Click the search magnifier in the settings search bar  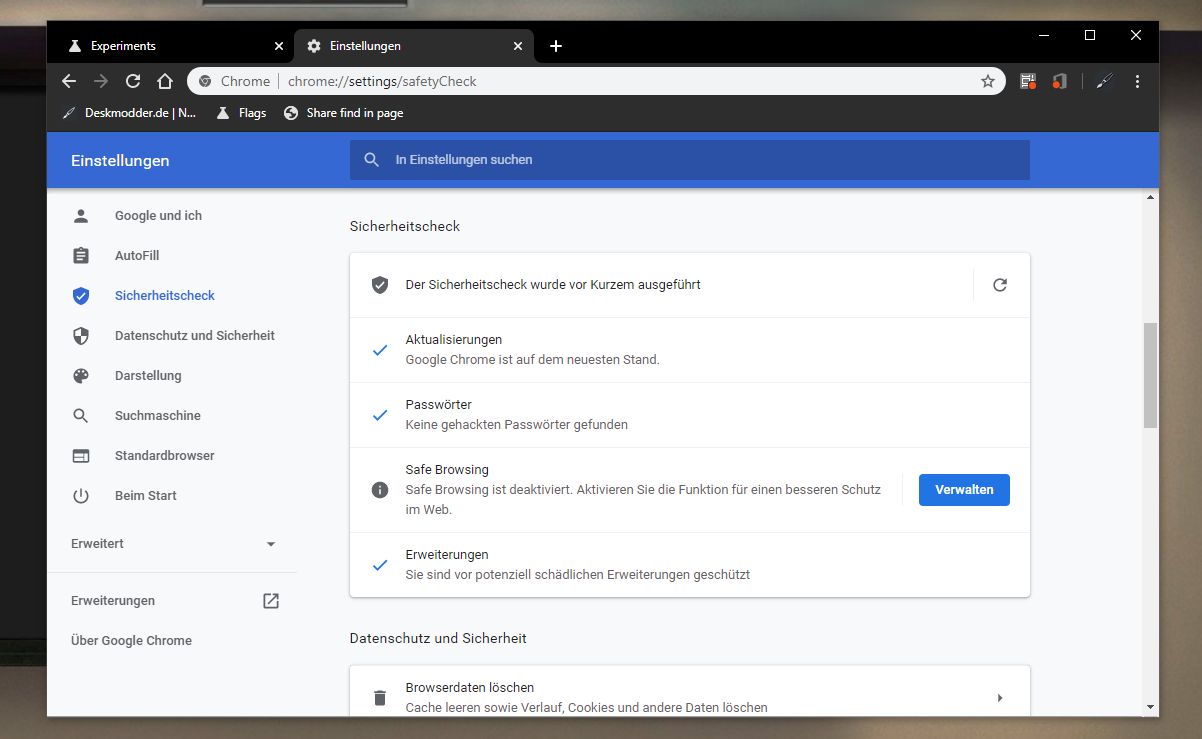372,160
